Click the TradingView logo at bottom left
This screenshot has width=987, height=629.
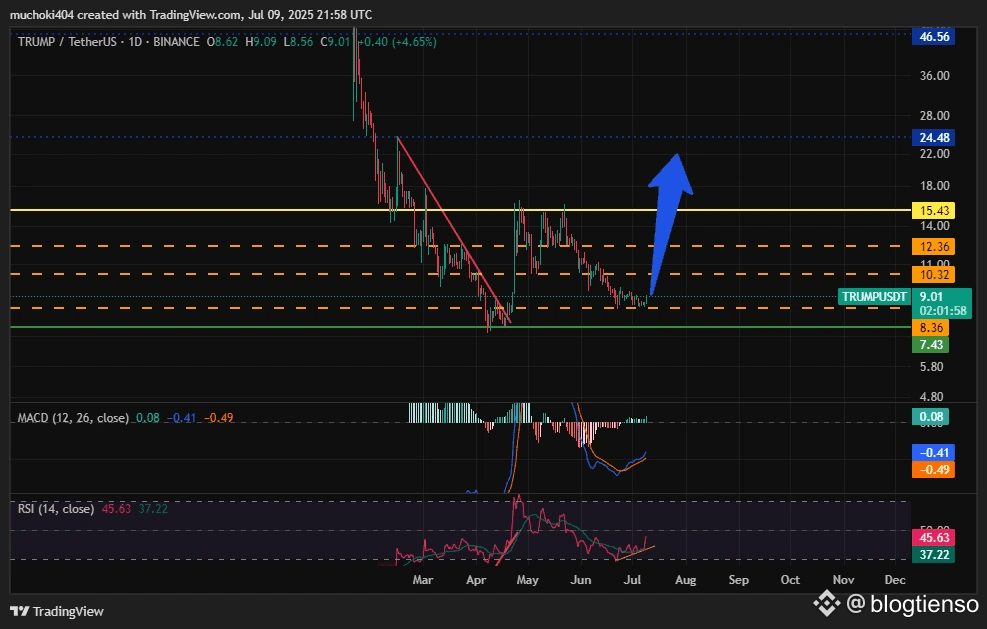(57, 611)
